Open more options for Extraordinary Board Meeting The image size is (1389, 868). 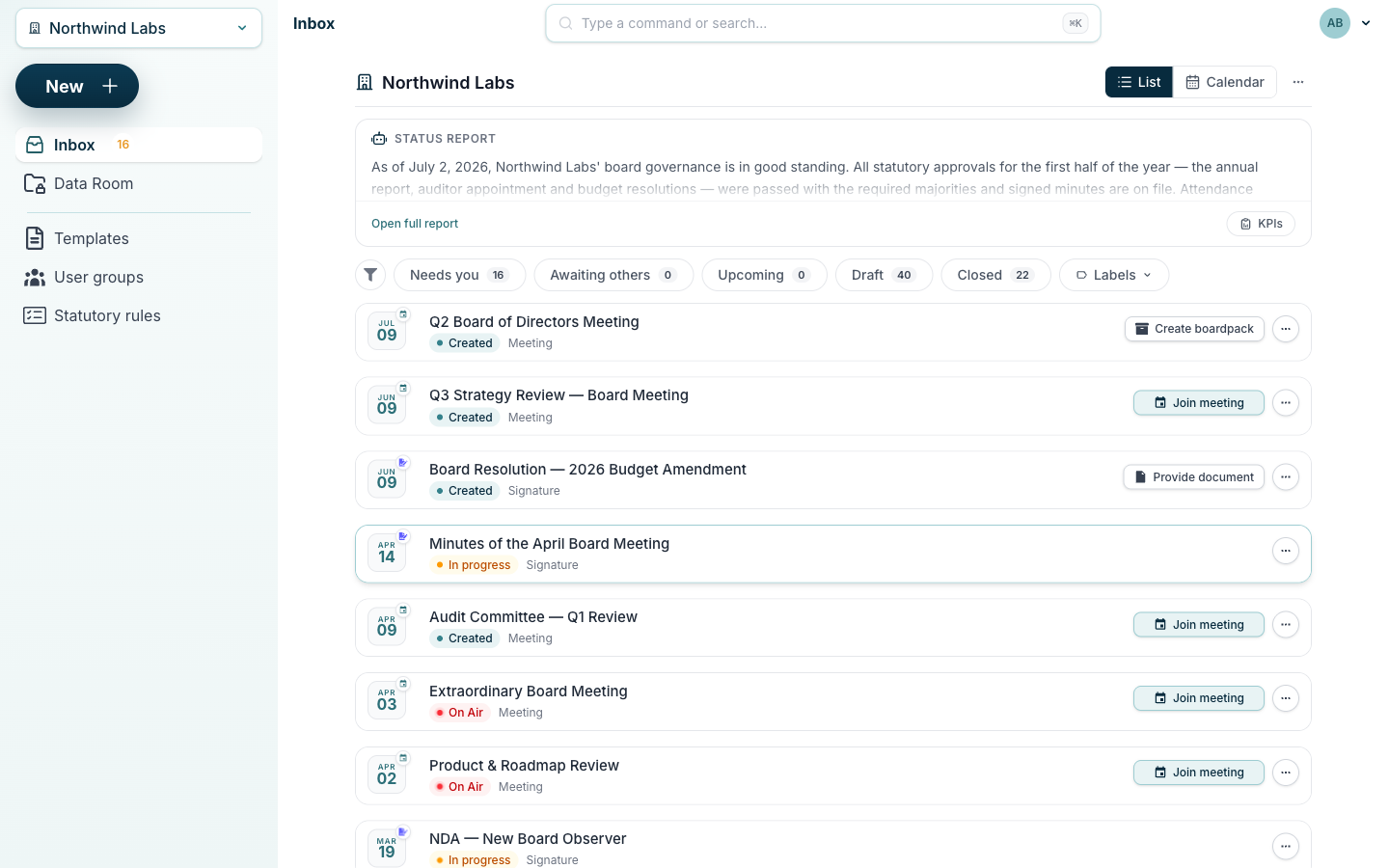point(1286,698)
